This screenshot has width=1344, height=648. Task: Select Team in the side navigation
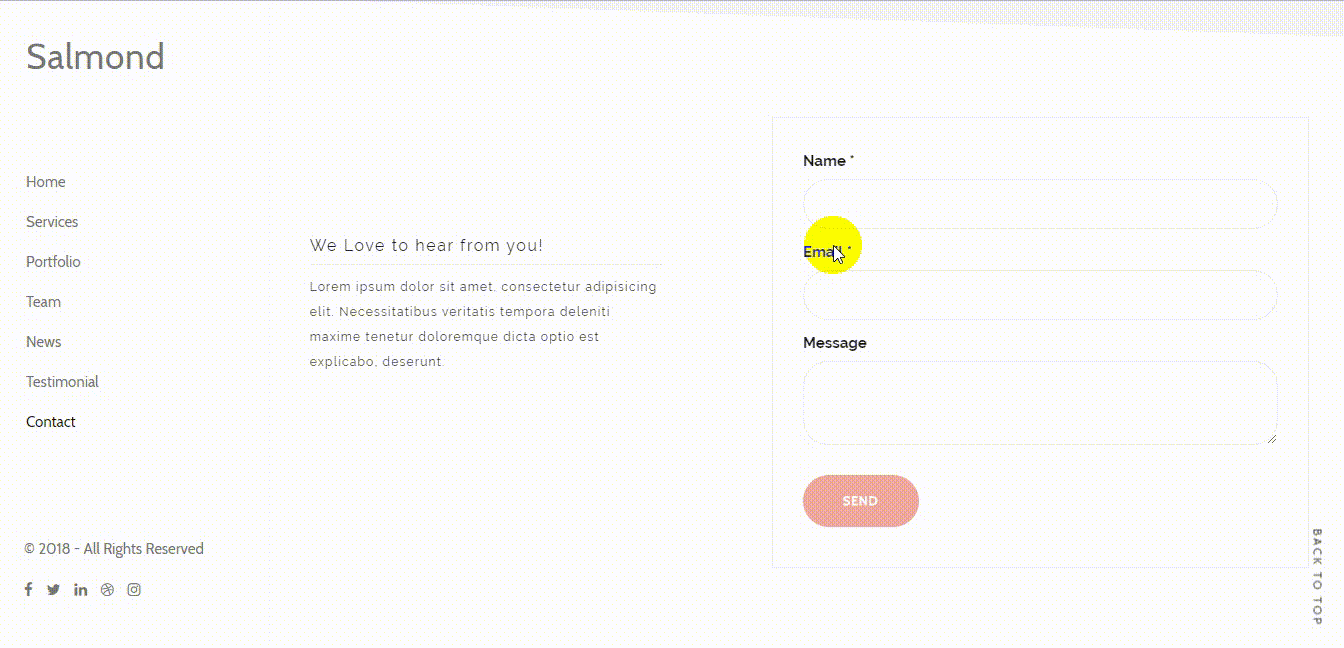point(43,302)
